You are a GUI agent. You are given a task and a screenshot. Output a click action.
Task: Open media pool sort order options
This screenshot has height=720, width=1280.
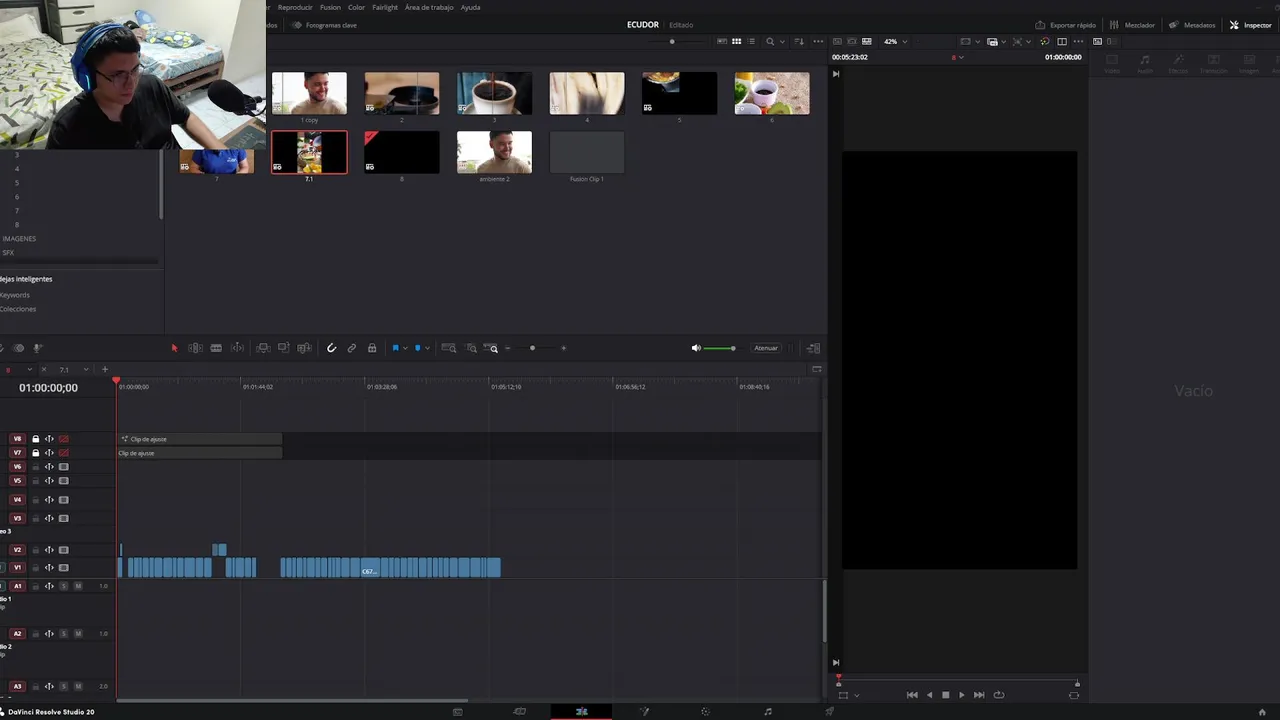click(x=797, y=41)
